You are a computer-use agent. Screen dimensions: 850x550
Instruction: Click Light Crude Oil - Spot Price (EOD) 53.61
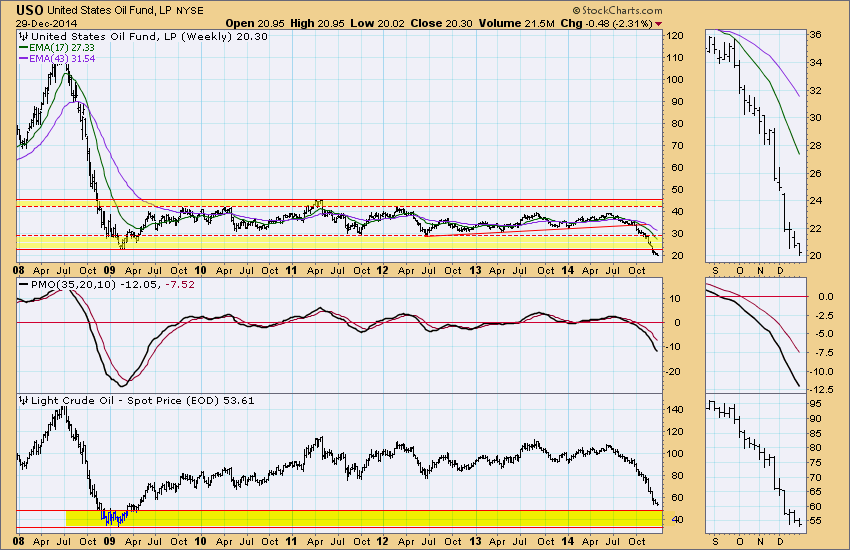click(143, 400)
